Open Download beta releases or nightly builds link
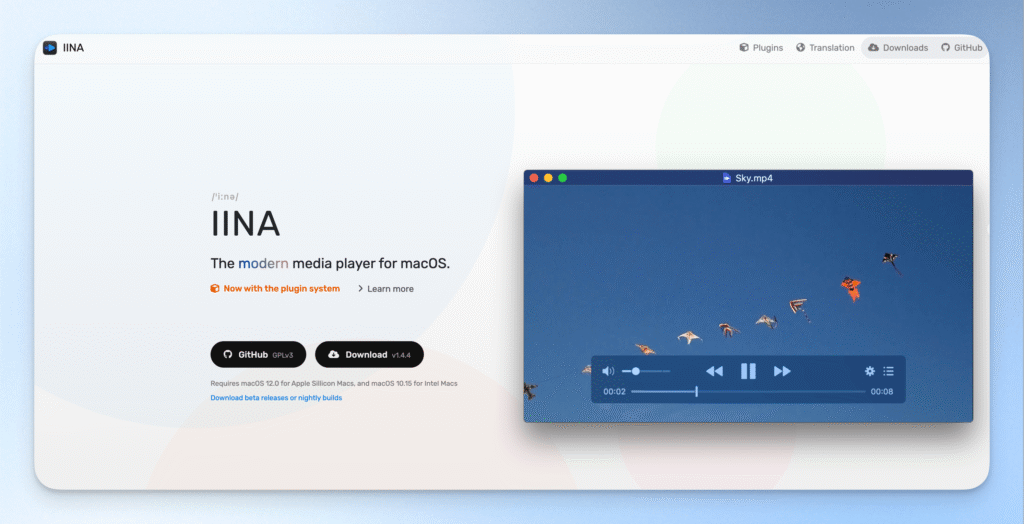Image resolution: width=1024 pixels, height=524 pixels. (x=276, y=397)
